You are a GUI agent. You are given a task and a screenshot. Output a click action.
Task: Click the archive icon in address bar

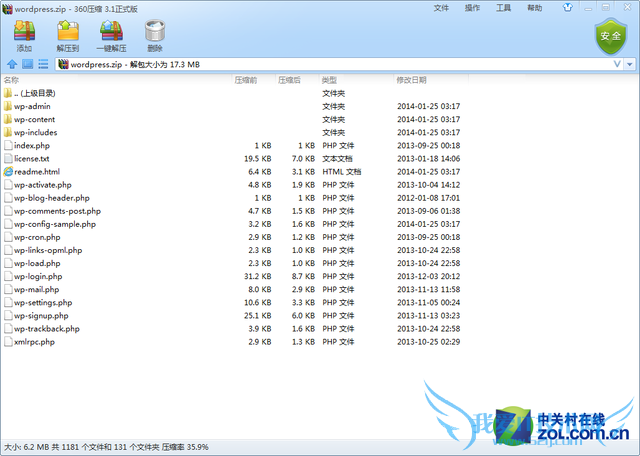click(63, 64)
